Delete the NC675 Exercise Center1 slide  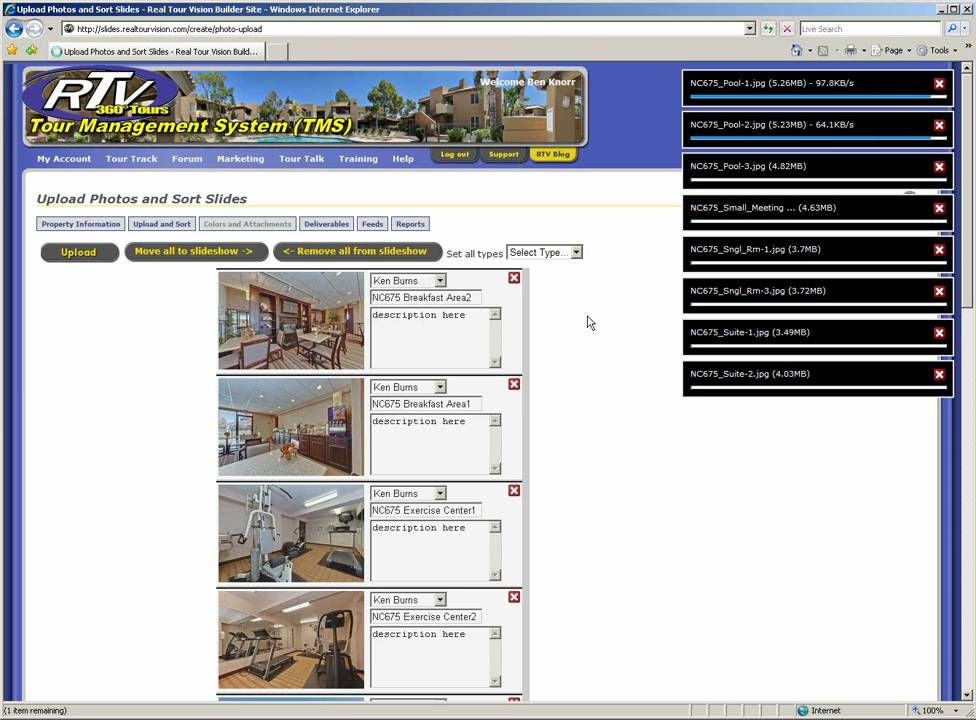point(514,491)
